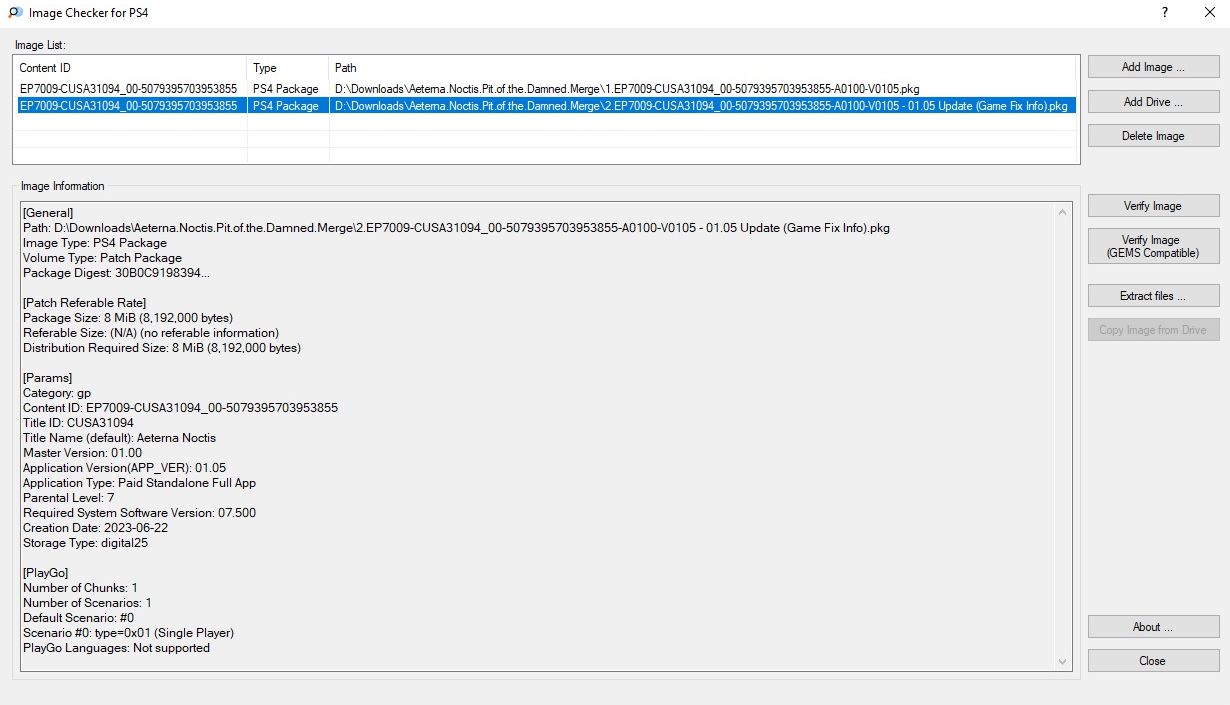Screen dimensions: 1230x705
Task: Click the Default Scenario: #0 line
Action: coord(79,618)
